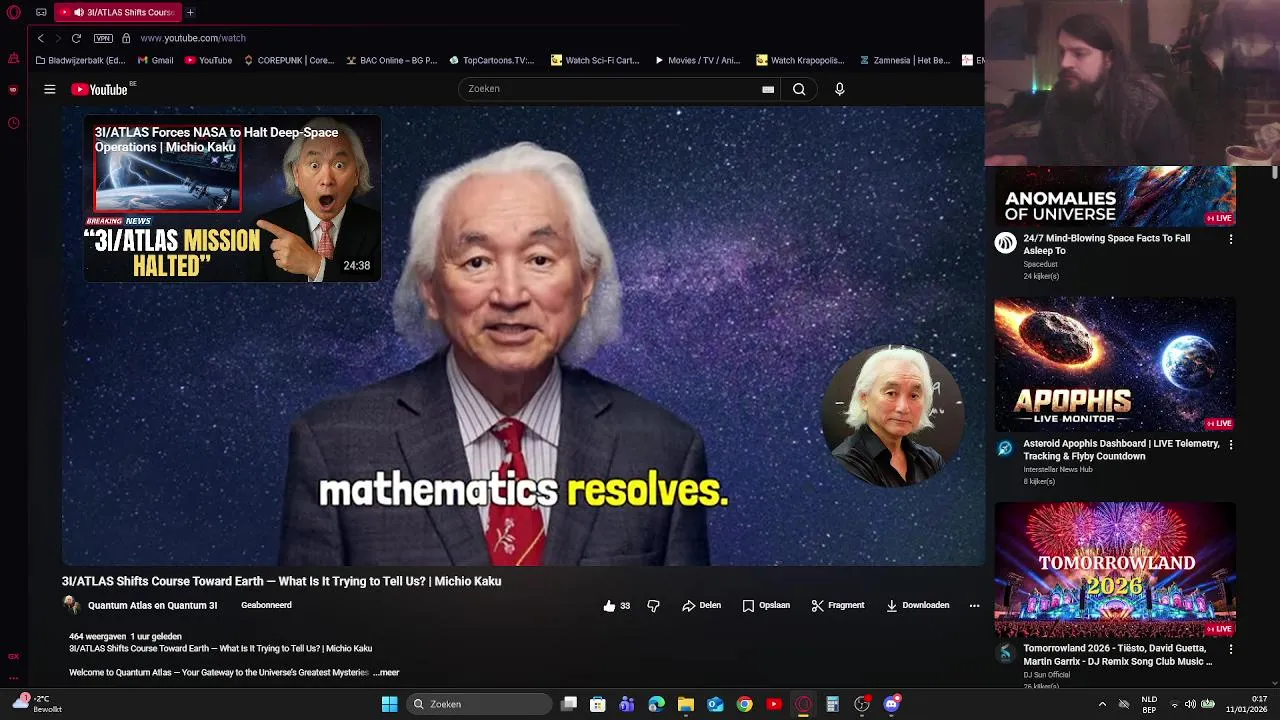Open the YouTube hamburger guide menu
This screenshot has height=720, width=1280.
49,89
